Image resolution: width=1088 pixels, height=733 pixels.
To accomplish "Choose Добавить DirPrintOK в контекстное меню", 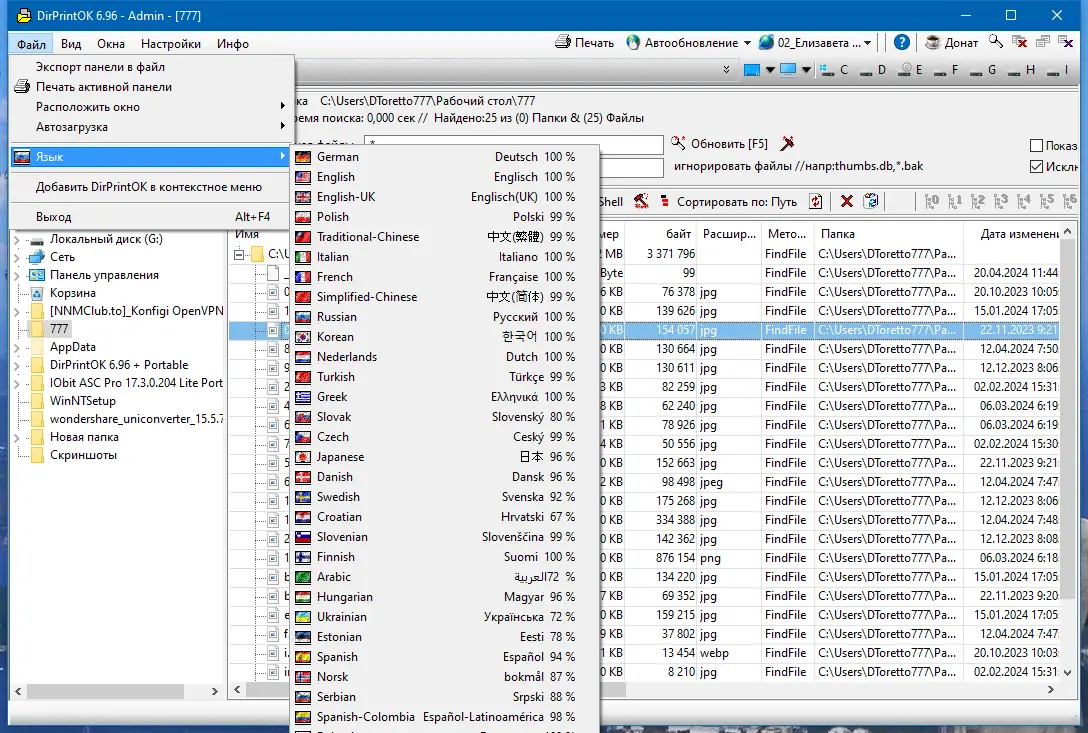I will coord(149,187).
